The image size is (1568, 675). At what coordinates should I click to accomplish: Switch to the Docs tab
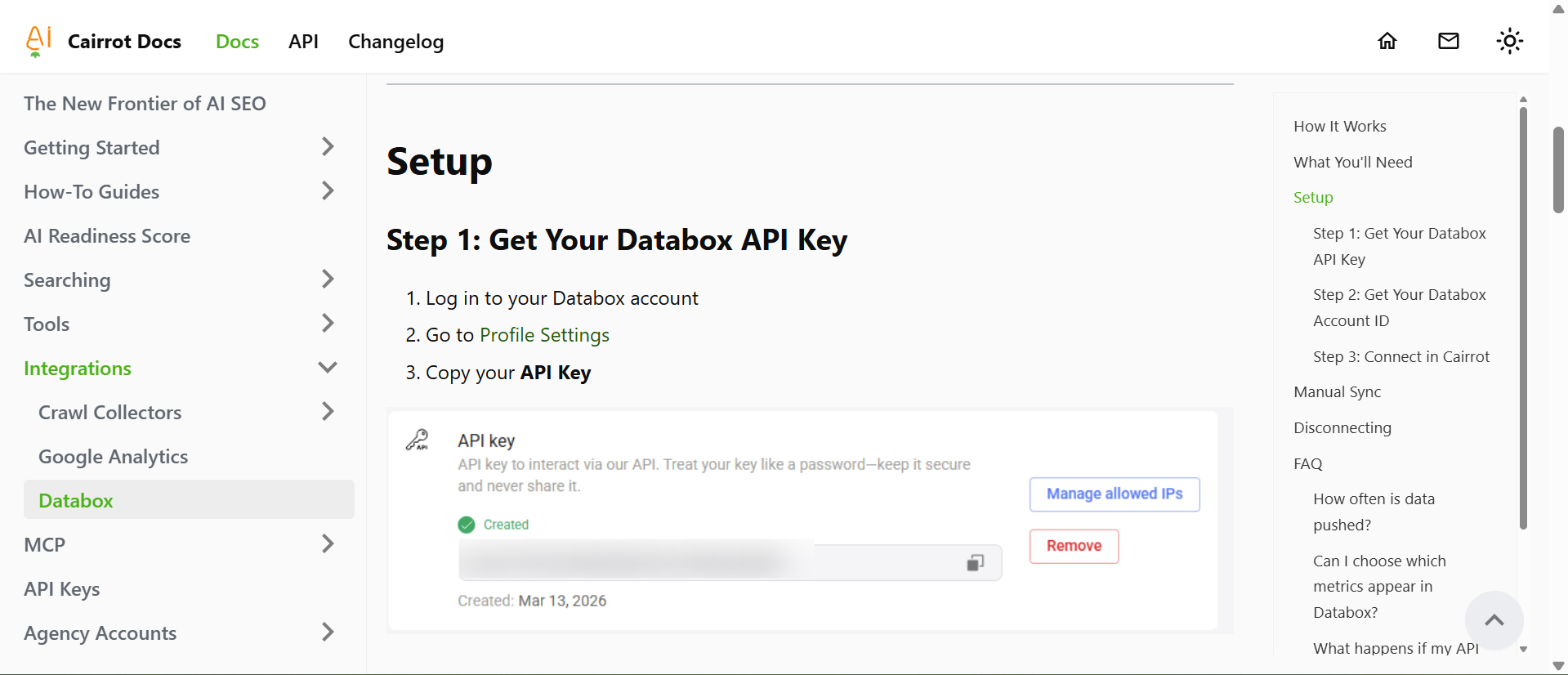coord(237,42)
